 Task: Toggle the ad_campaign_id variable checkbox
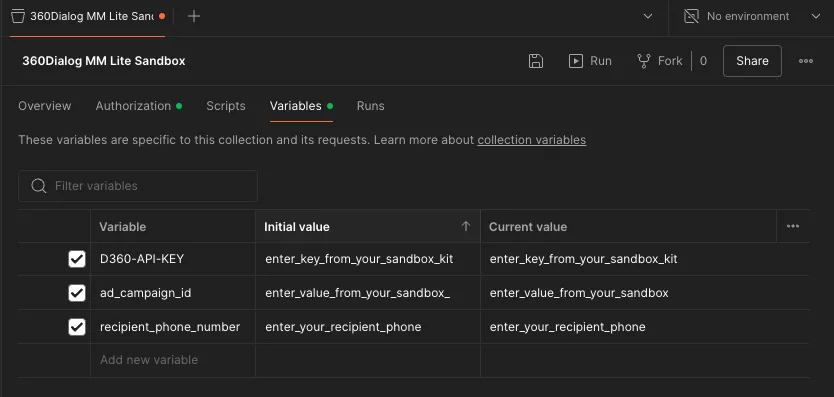(77, 293)
